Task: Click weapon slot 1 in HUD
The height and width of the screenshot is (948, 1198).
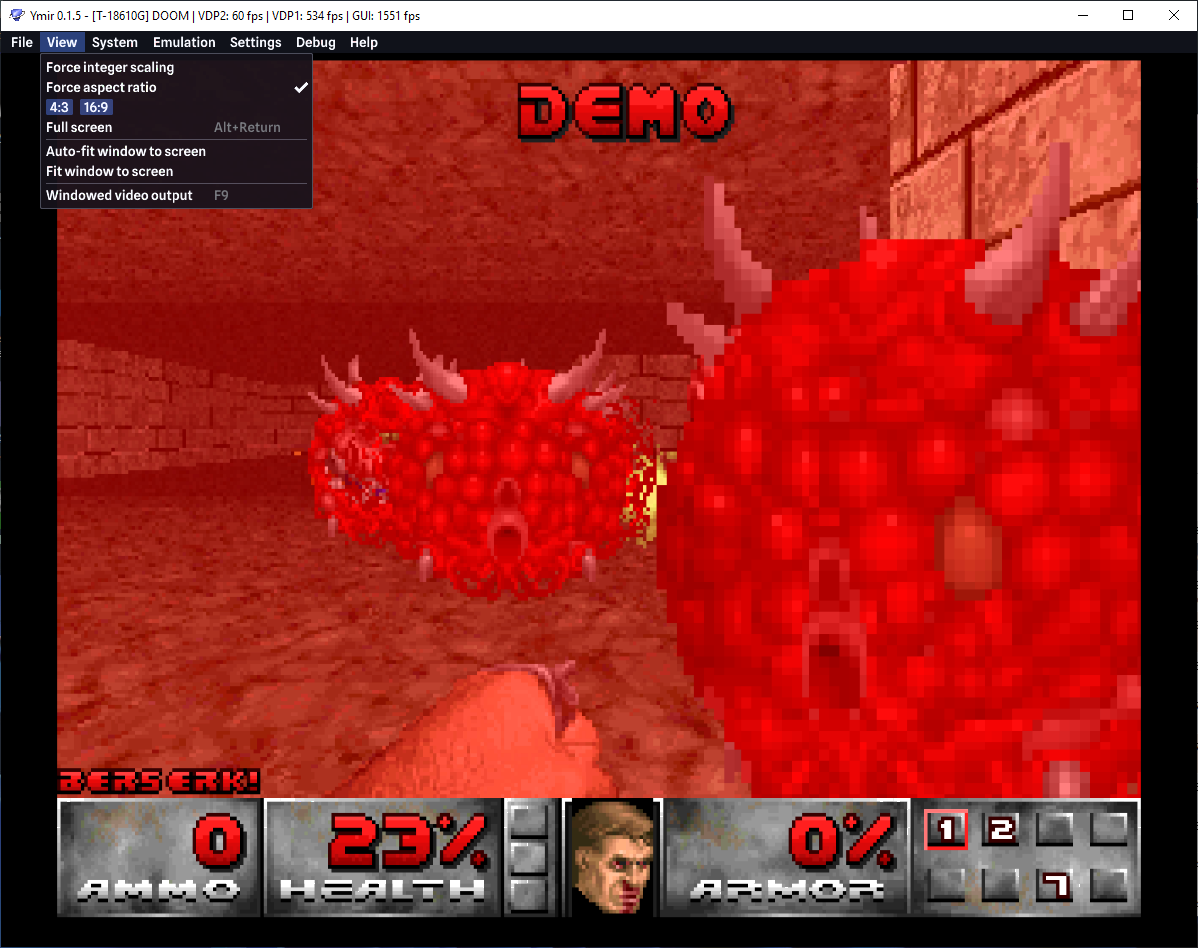Action: point(946,830)
